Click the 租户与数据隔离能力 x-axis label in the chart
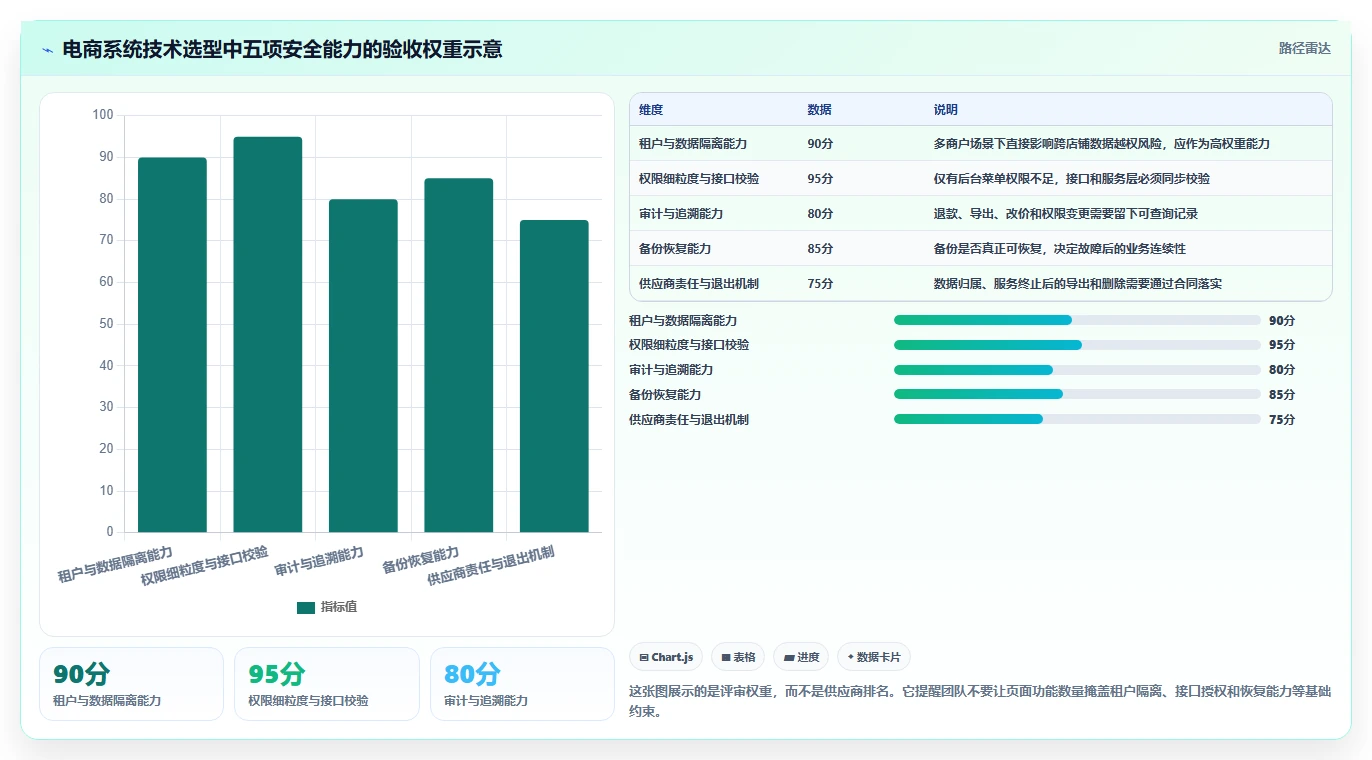 [115, 565]
